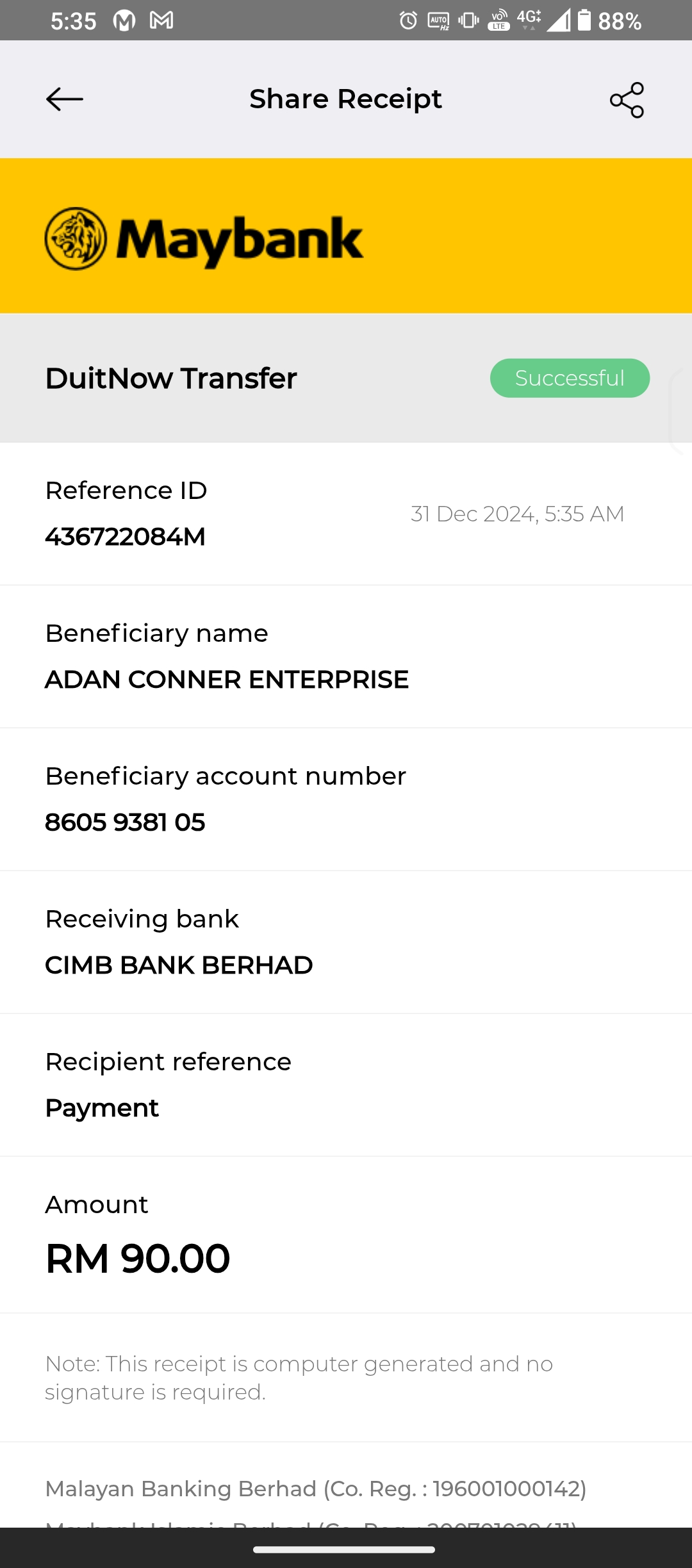Image resolution: width=692 pixels, height=1568 pixels.
Task: Tap the recipient reference Payment
Action: 102,1108
